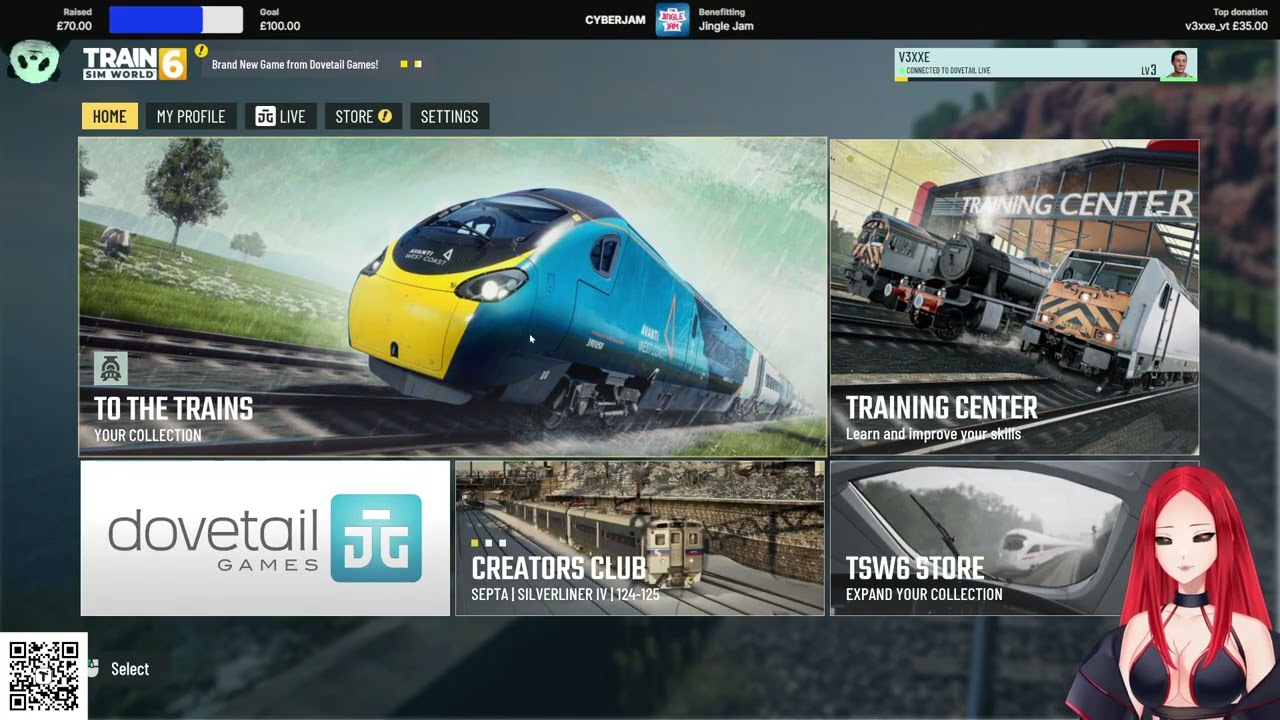Click the Creators Club carousel dots
The image size is (1280, 720).
488,543
